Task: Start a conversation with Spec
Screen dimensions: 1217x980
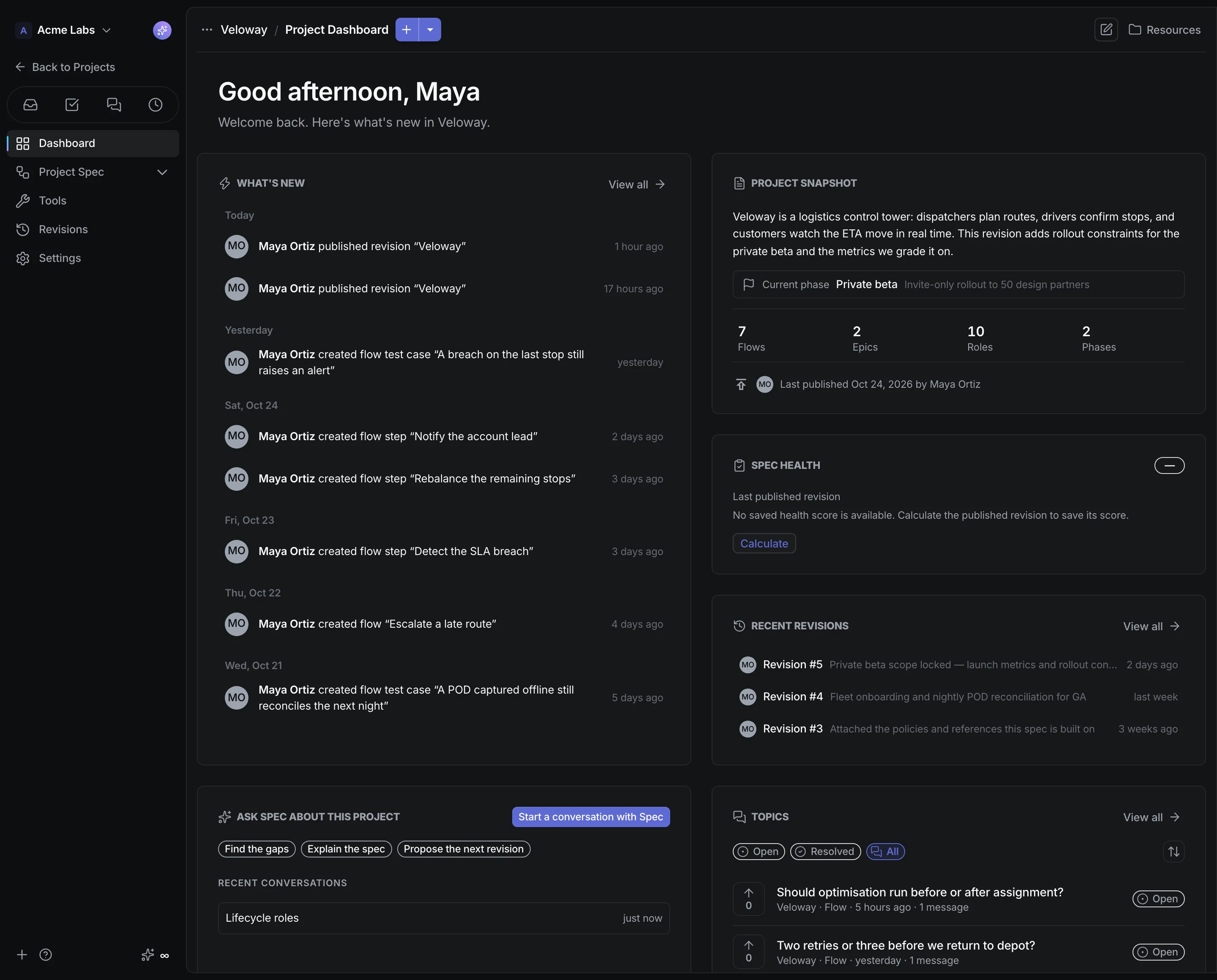Action: (x=591, y=817)
